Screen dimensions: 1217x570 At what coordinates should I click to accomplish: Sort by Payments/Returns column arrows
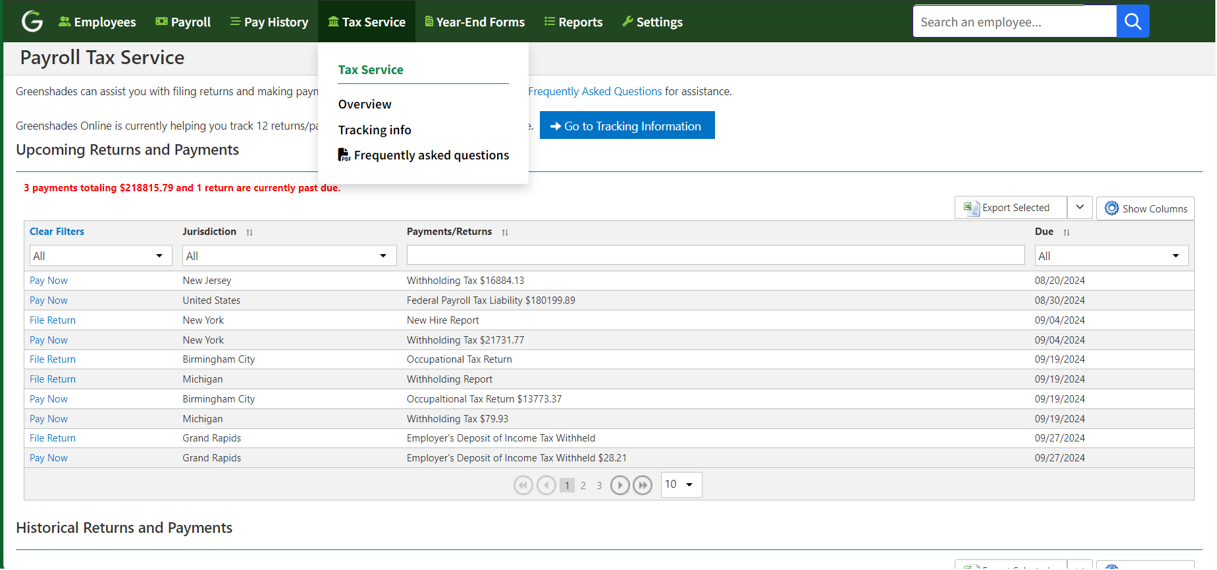505,232
